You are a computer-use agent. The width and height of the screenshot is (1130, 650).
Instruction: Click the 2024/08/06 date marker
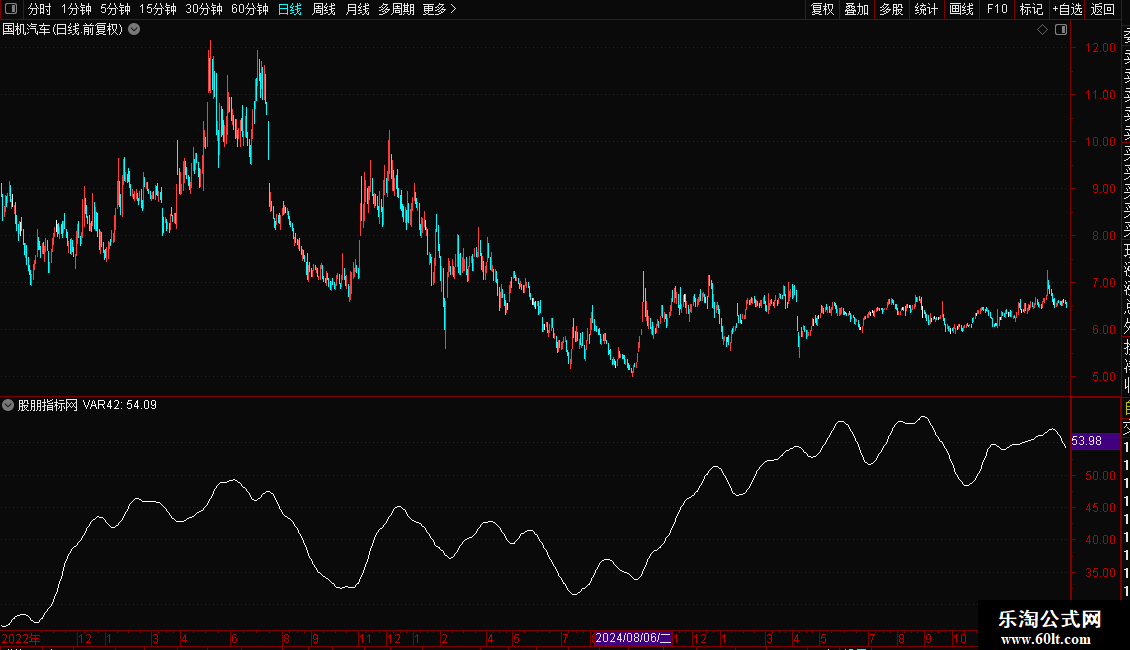click(633, 638)
